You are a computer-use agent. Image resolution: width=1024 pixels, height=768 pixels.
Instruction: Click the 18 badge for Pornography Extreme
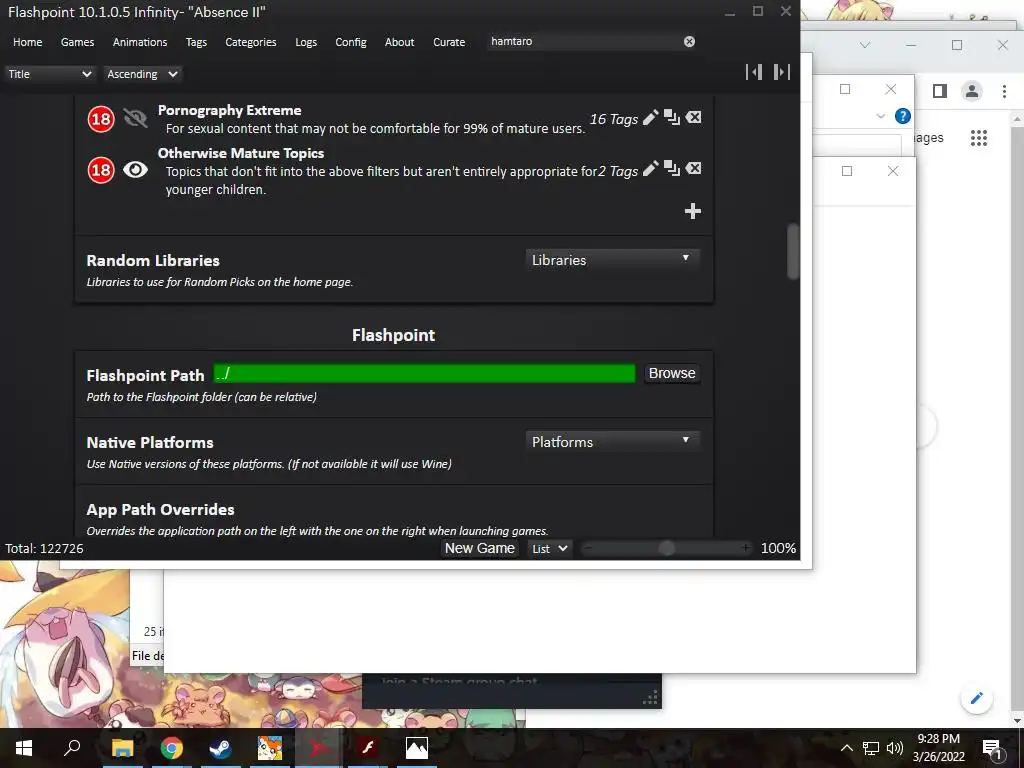[101, 119]
